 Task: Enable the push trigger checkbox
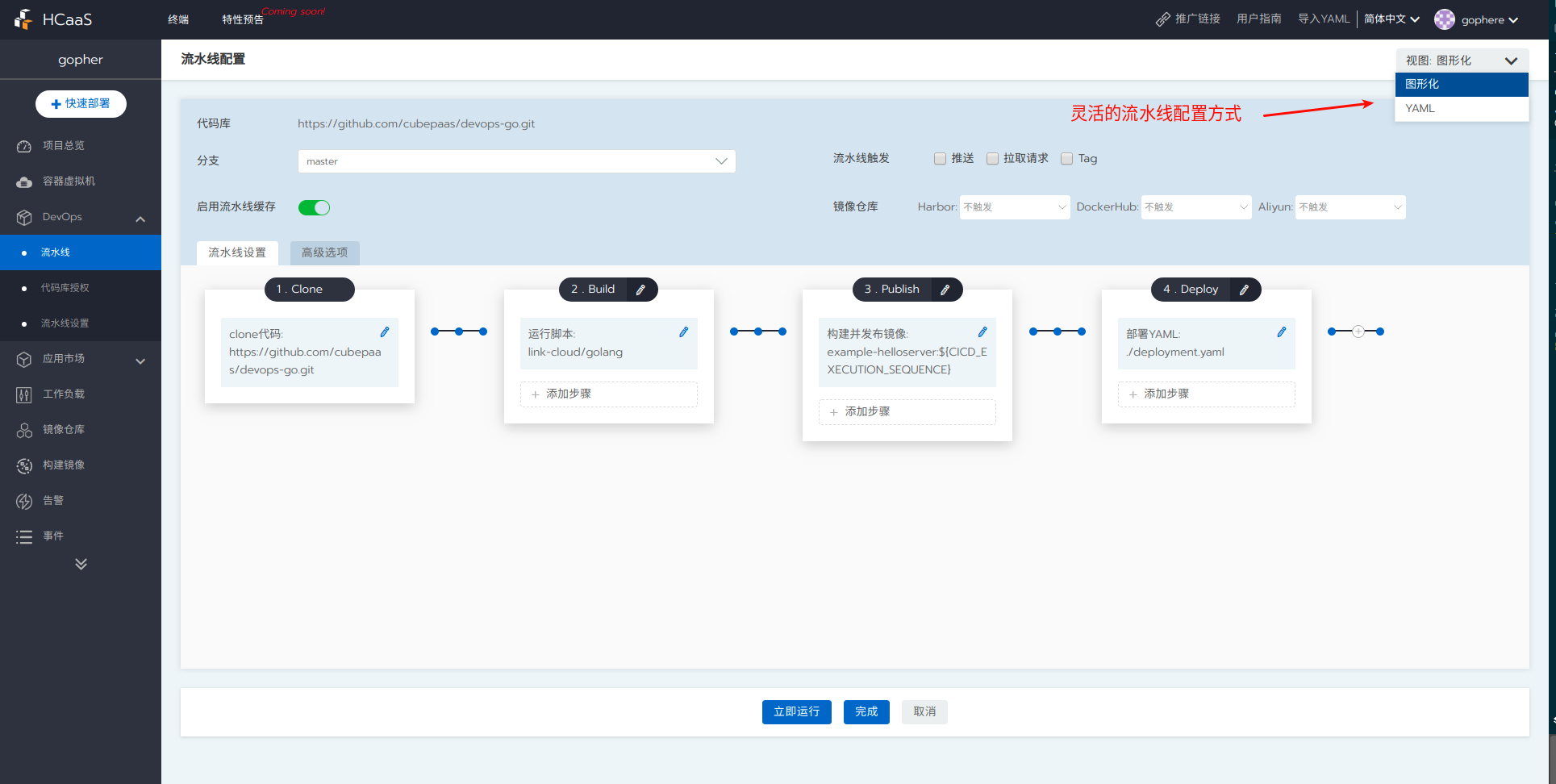pyautogui.click(x=940, y=159)
